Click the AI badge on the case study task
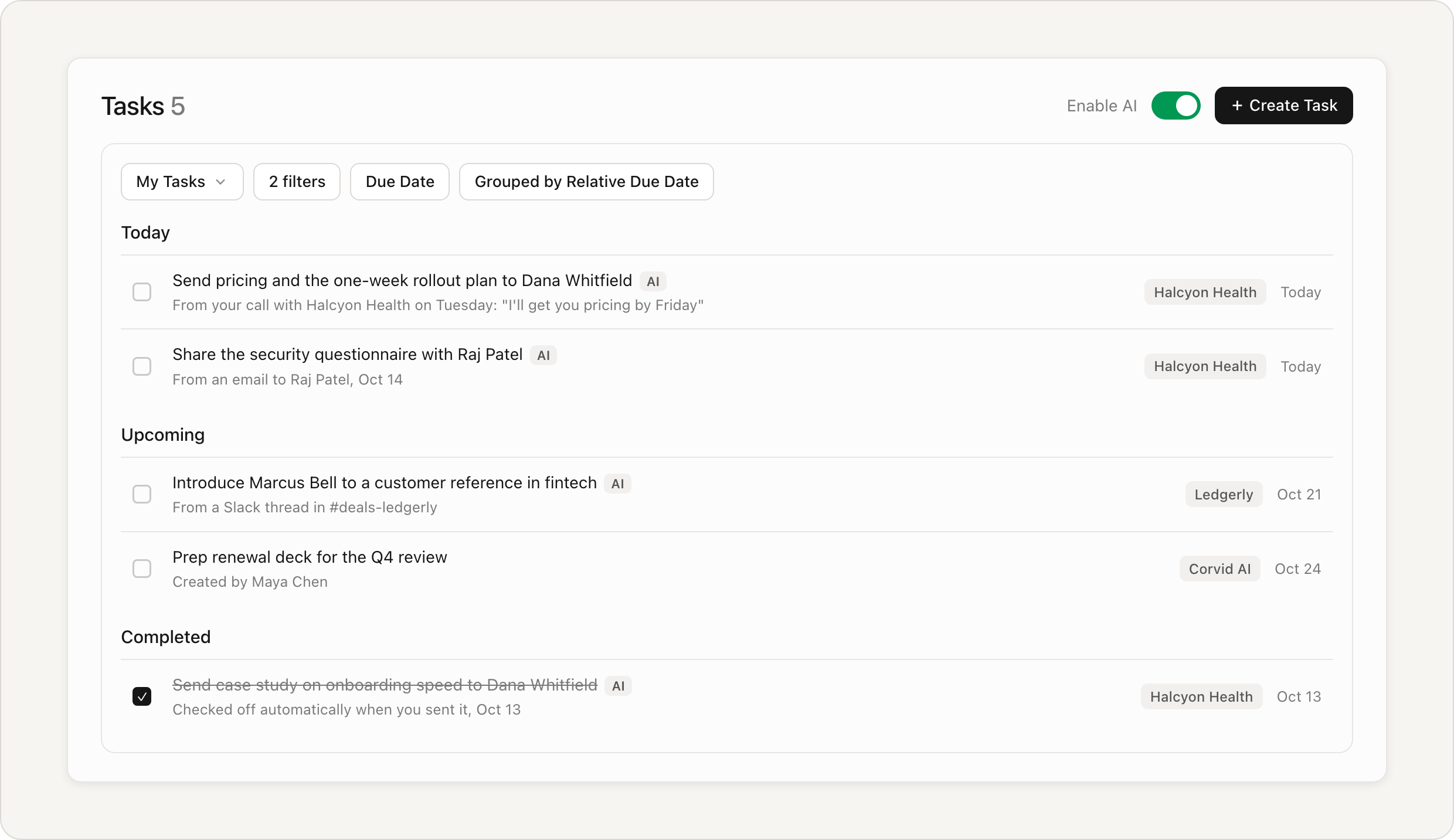The width and height of the screenshot is (1454, 840). [618, 686]
